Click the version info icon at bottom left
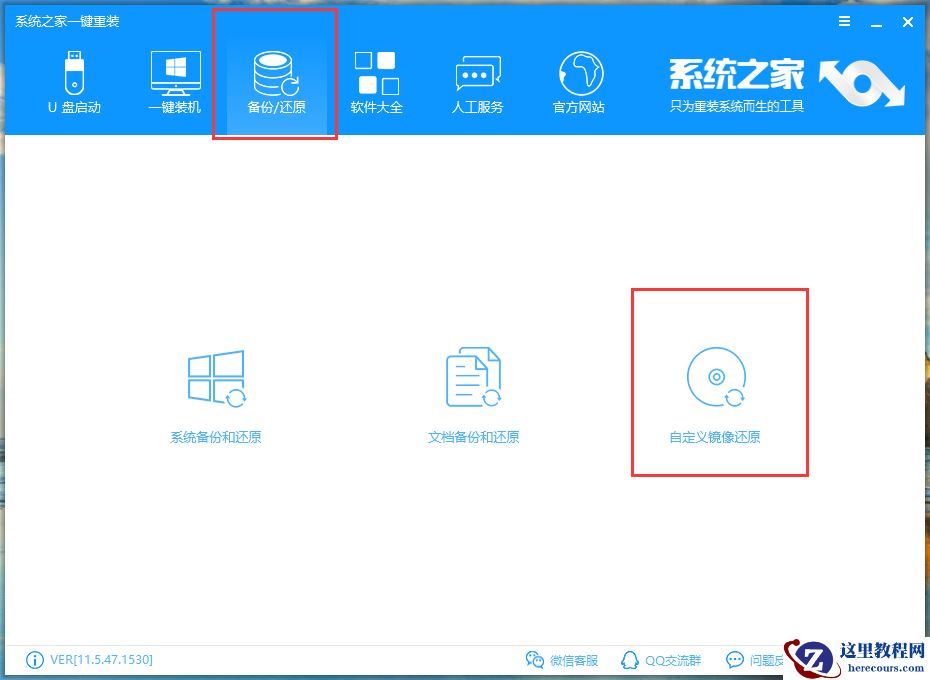 (x=33, y=660)
